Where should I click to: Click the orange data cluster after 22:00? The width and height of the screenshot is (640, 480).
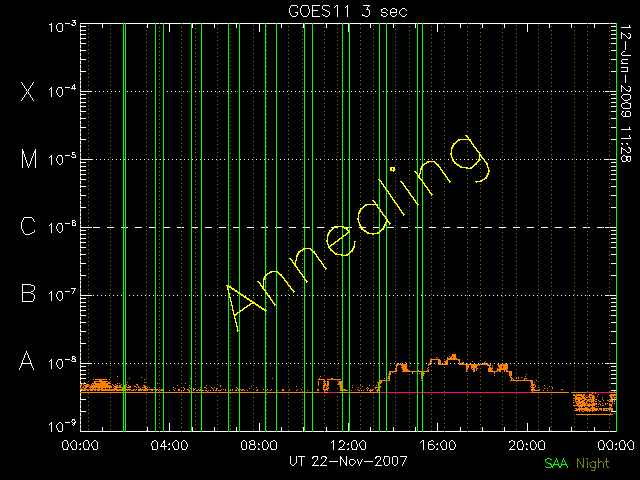click(593, 403)
